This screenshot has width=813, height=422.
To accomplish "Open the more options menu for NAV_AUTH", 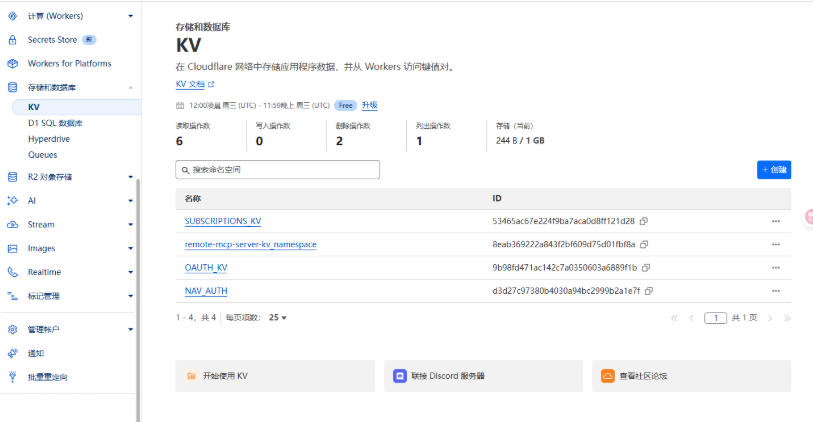I will 776,291.
